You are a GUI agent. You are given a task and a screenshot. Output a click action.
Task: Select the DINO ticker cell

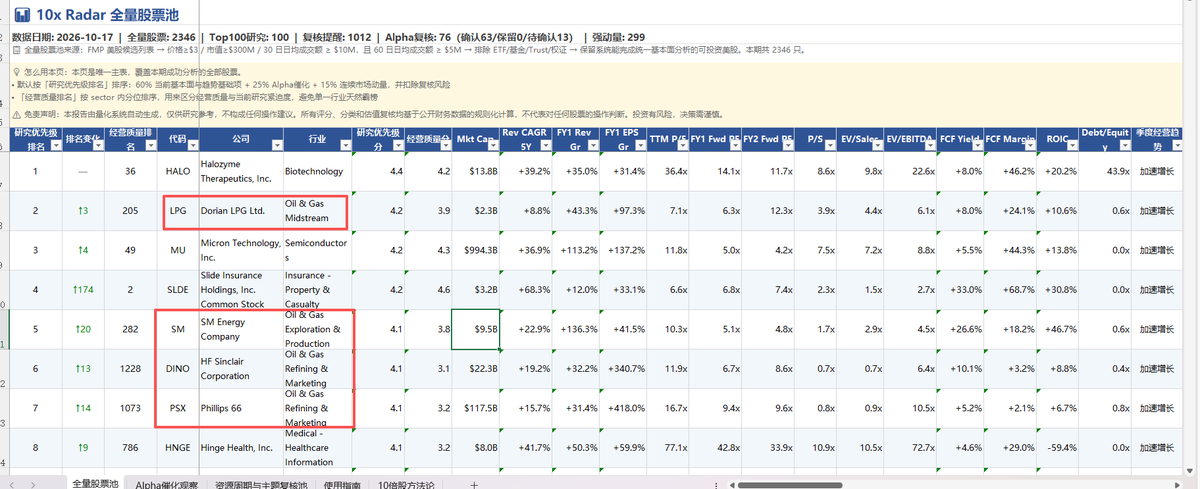[x=178, y=369]
